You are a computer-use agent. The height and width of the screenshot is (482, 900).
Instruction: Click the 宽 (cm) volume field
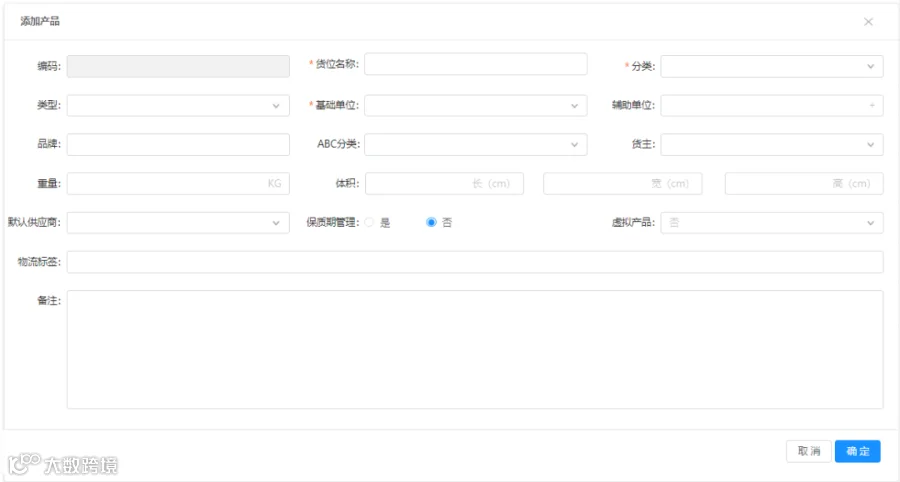pyautogui.click(x=623, y=184)
